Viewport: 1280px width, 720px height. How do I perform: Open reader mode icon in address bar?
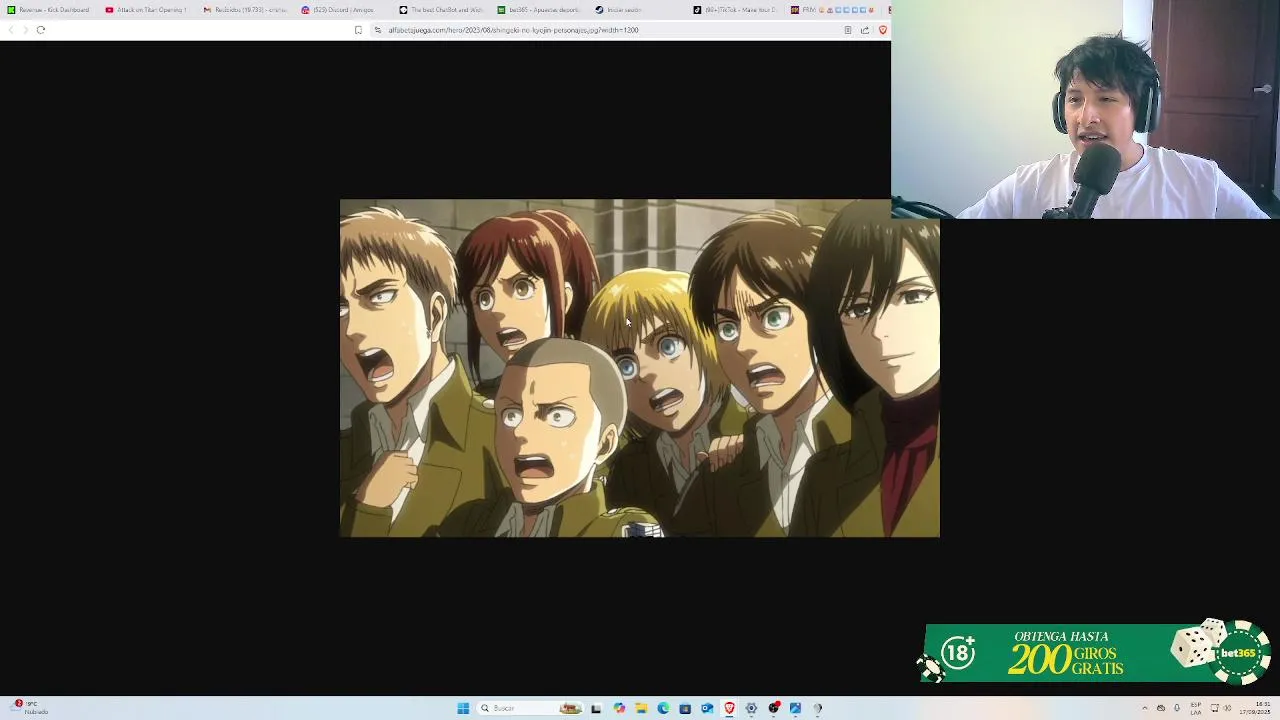click(848, 30)
